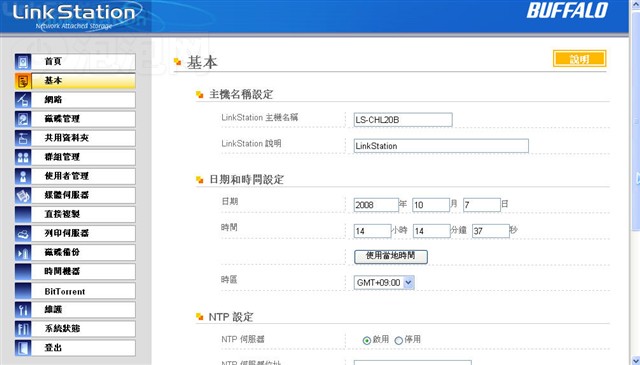Viewport: 640px width, 365px height.
Task: Click the 使用者管理 user management icon
Action: pos(23,176)
